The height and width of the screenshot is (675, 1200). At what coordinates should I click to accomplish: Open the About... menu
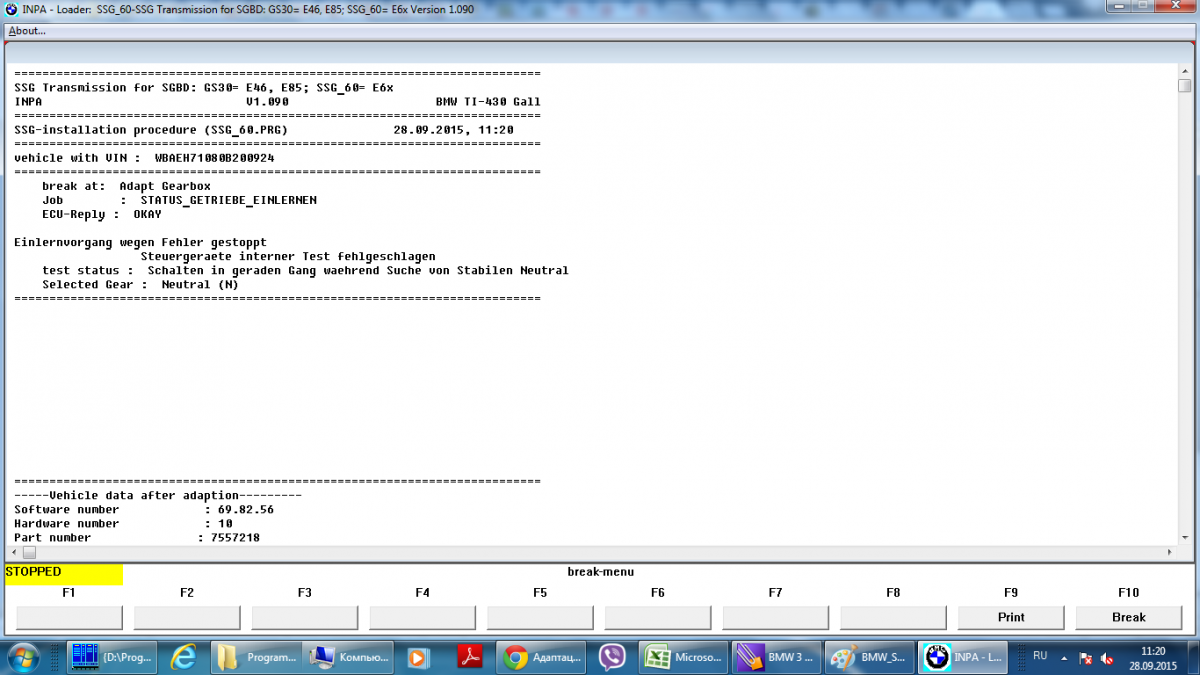tap(26, 30)
